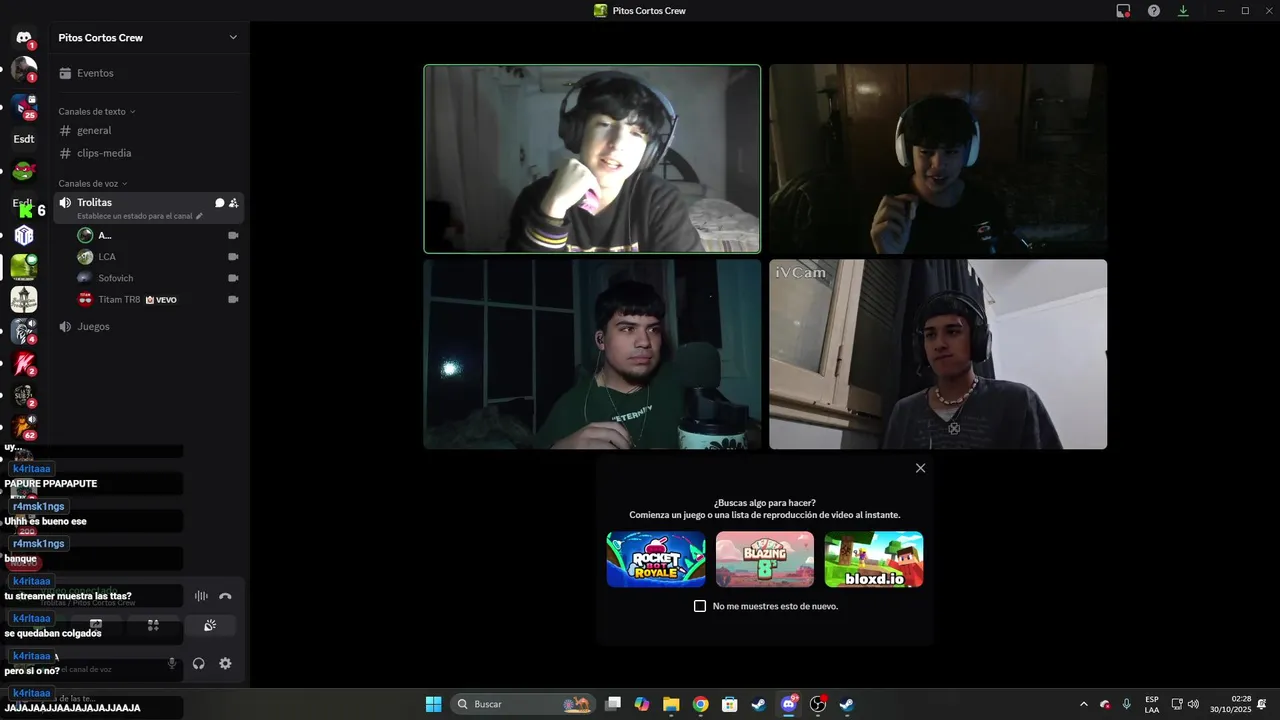The width and height of the screenshot is (1280, 720).
Task: Click the Windows taskbar search box
Action: [x=523, y=704]
